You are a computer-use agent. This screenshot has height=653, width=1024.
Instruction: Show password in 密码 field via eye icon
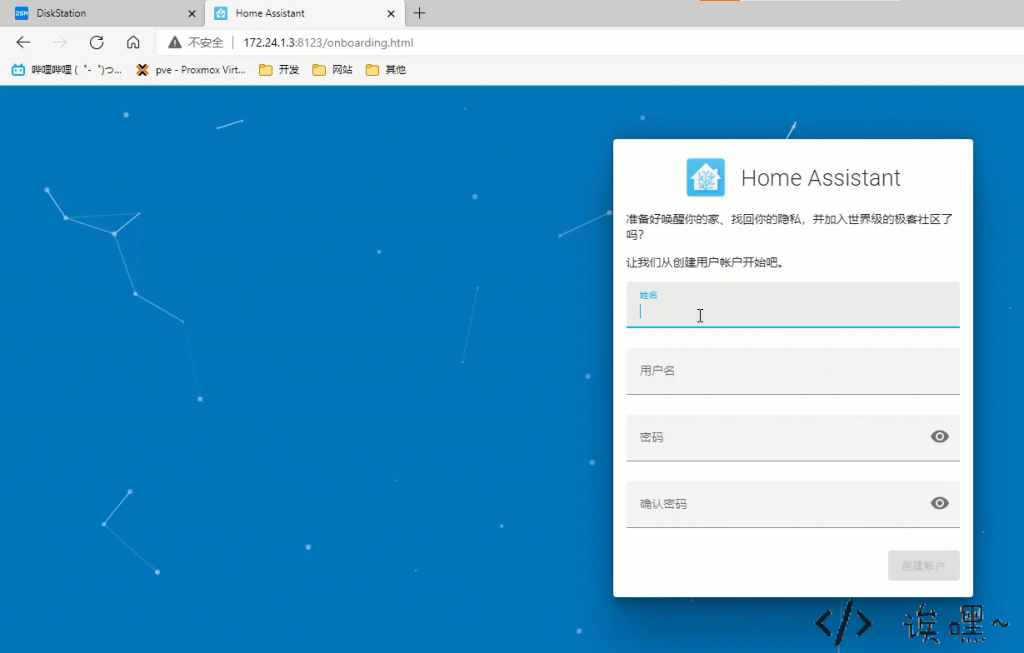coord(939,437)
